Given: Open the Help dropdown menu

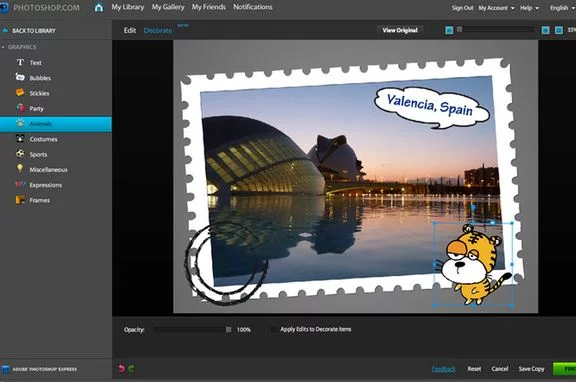Looking at the screenshot, I should (529, 8).
